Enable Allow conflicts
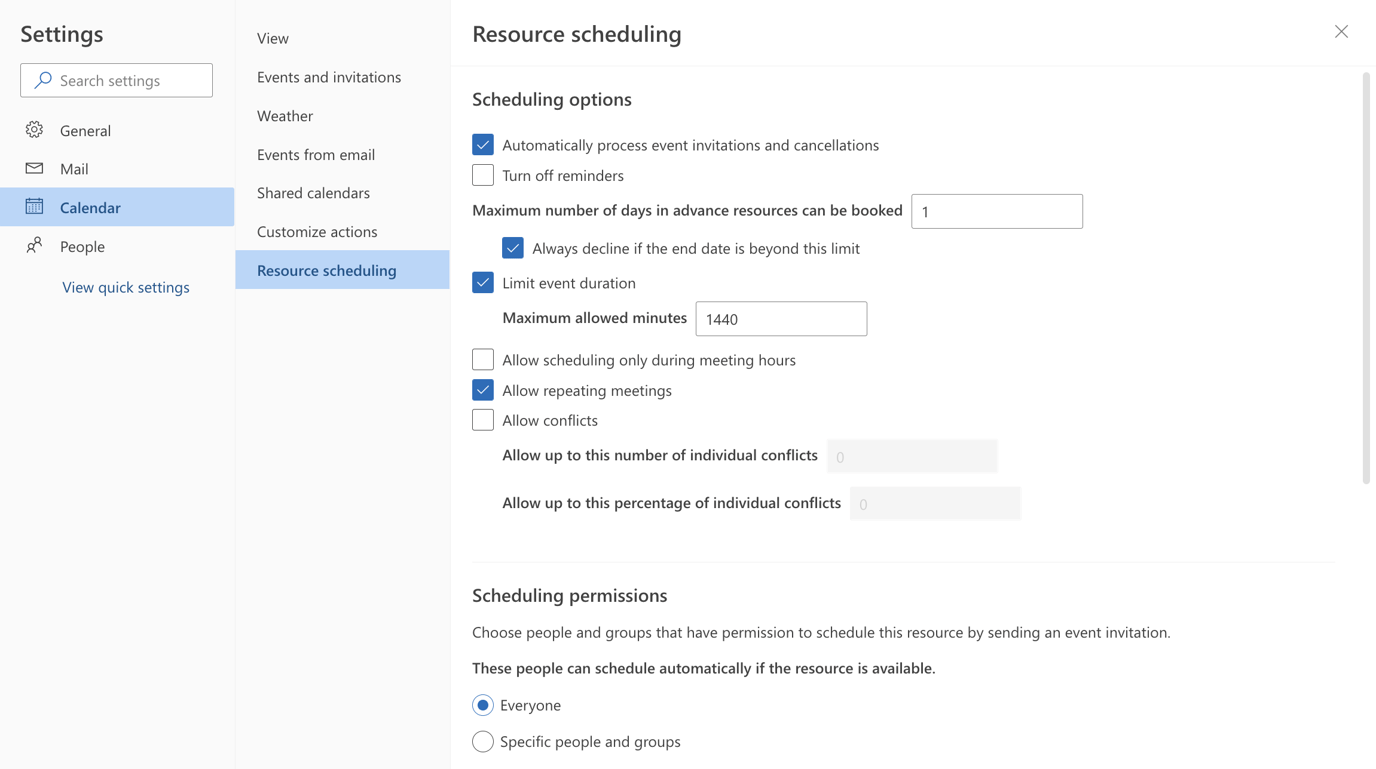1376x769 pixels. point(483,419)
